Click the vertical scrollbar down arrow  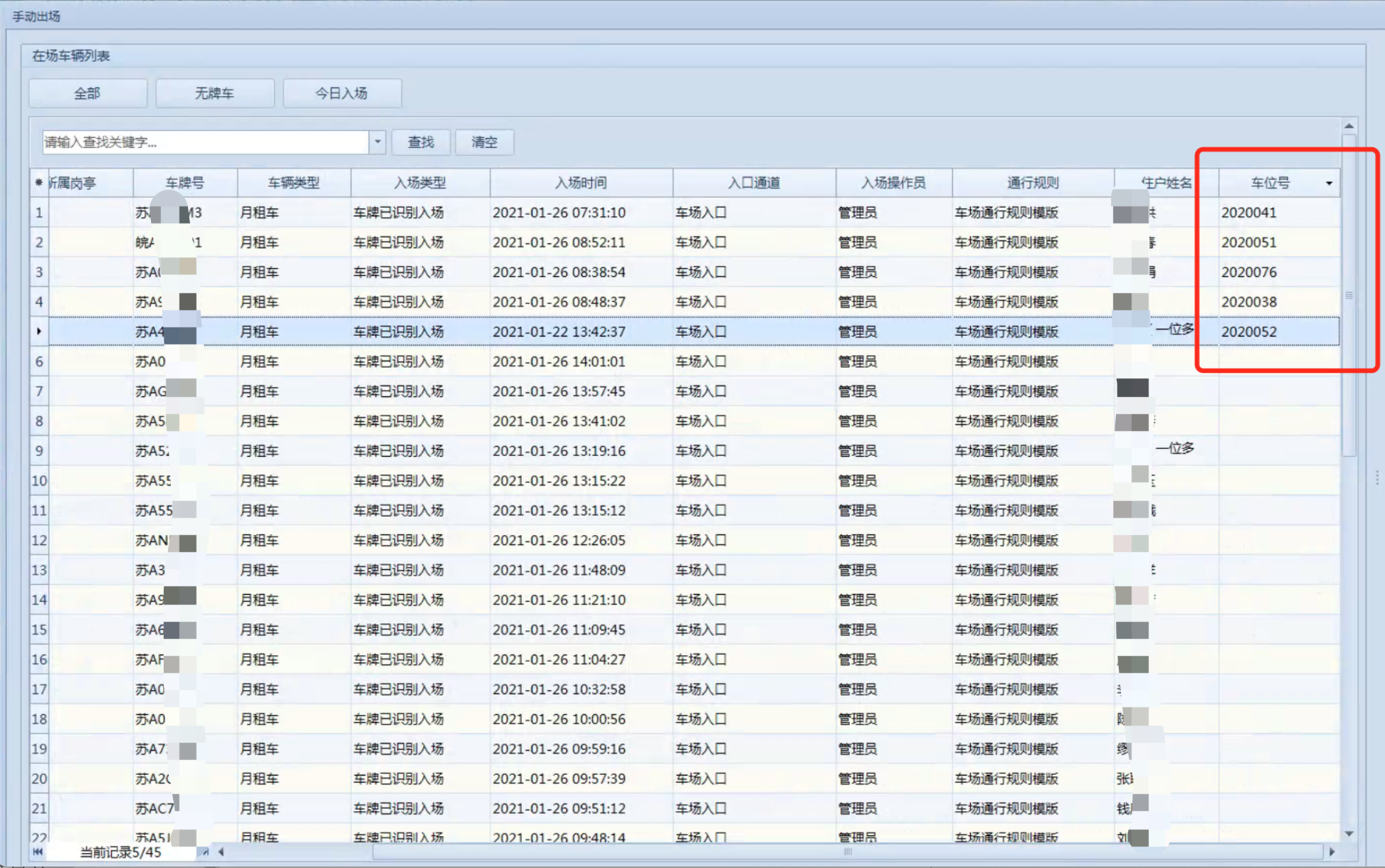pos(1349,833)
